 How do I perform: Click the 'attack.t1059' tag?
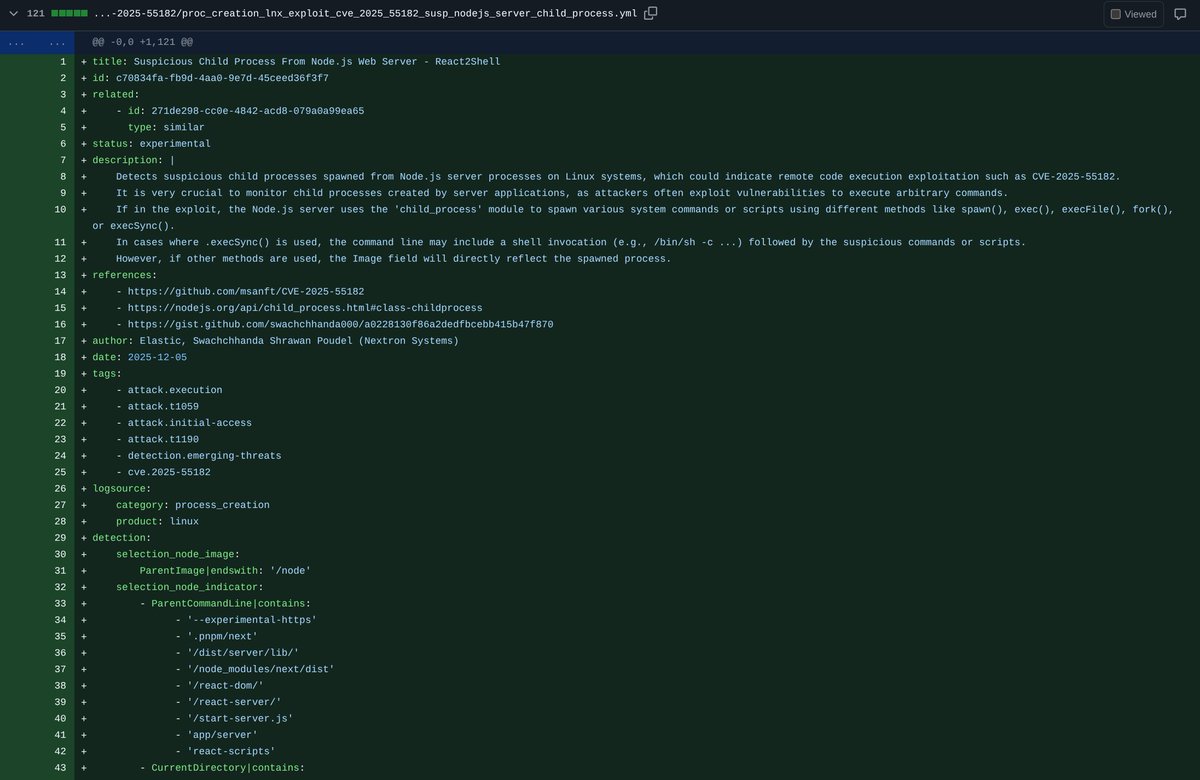(x=163, y=406)
